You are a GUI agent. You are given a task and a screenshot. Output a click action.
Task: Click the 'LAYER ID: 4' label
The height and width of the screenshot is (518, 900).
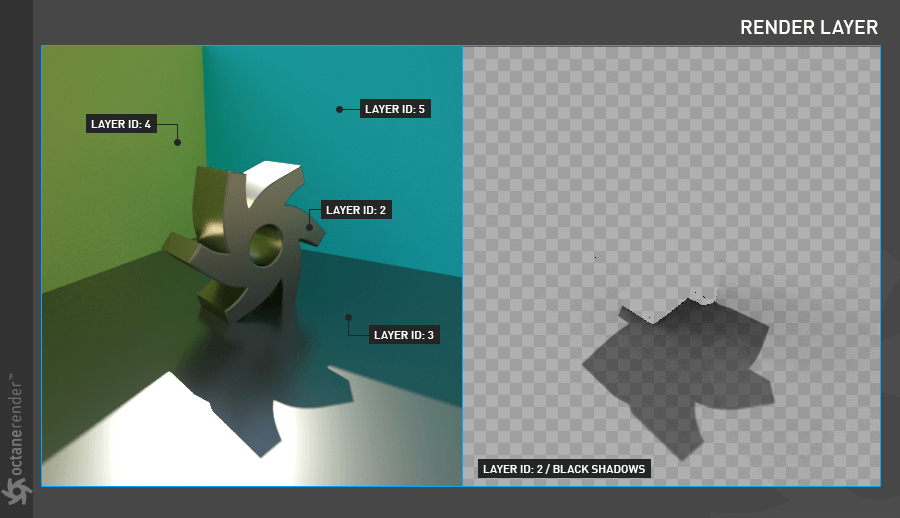click(x=121, y=124)
